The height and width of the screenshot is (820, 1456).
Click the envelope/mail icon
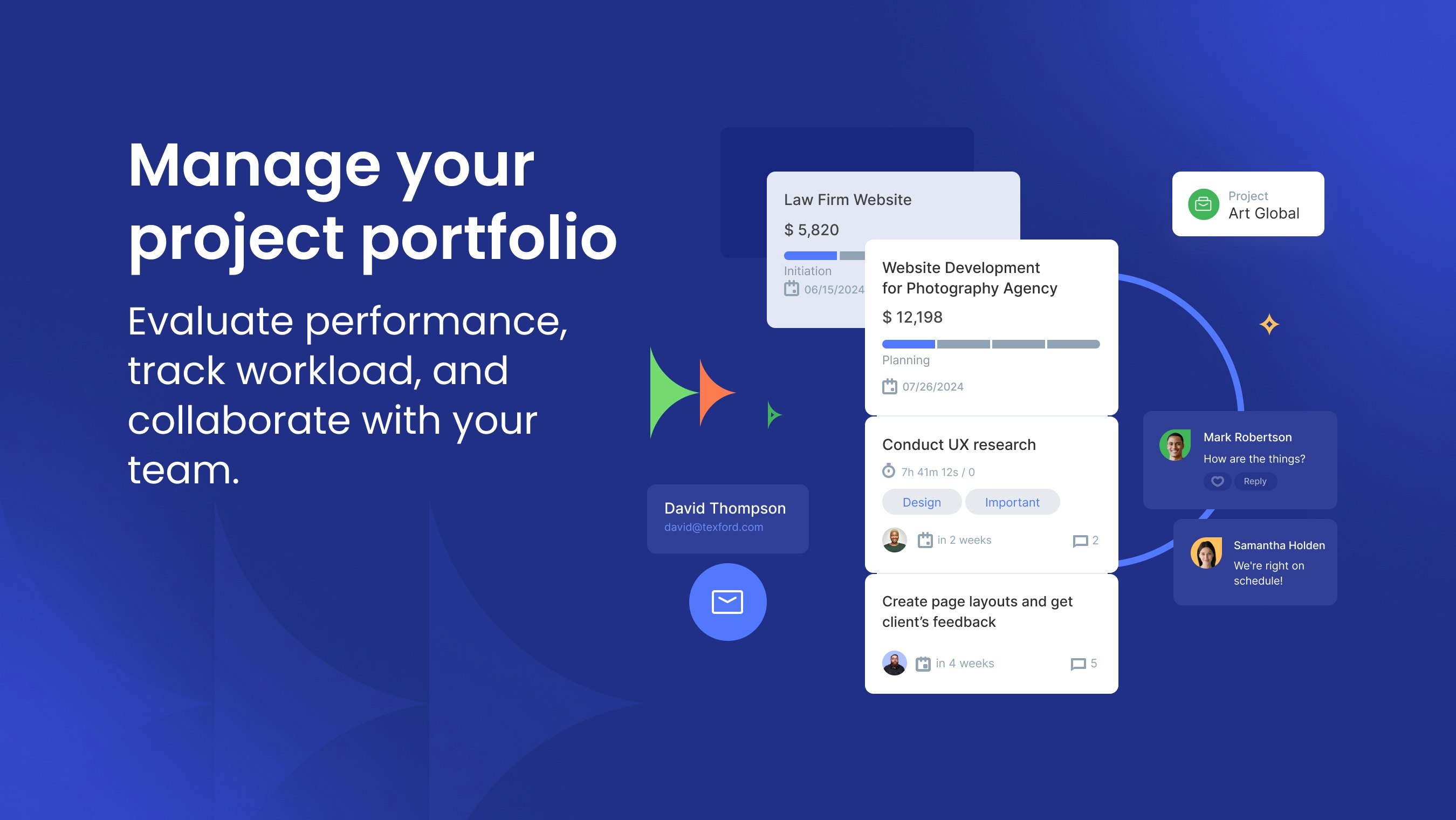point(727,602)
